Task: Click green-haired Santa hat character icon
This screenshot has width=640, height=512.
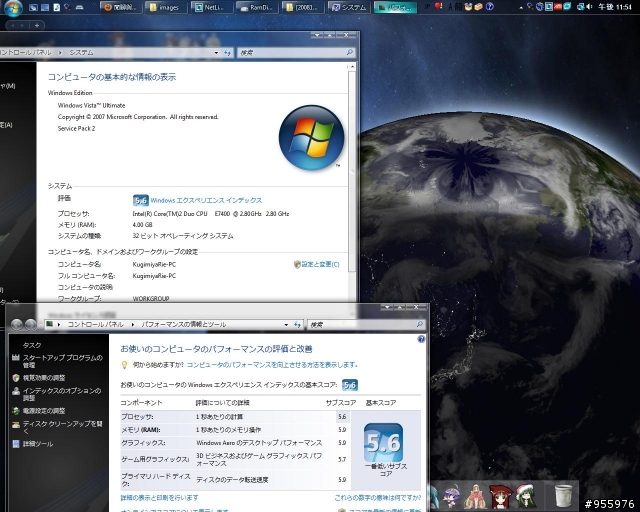Action: (526, 496)
